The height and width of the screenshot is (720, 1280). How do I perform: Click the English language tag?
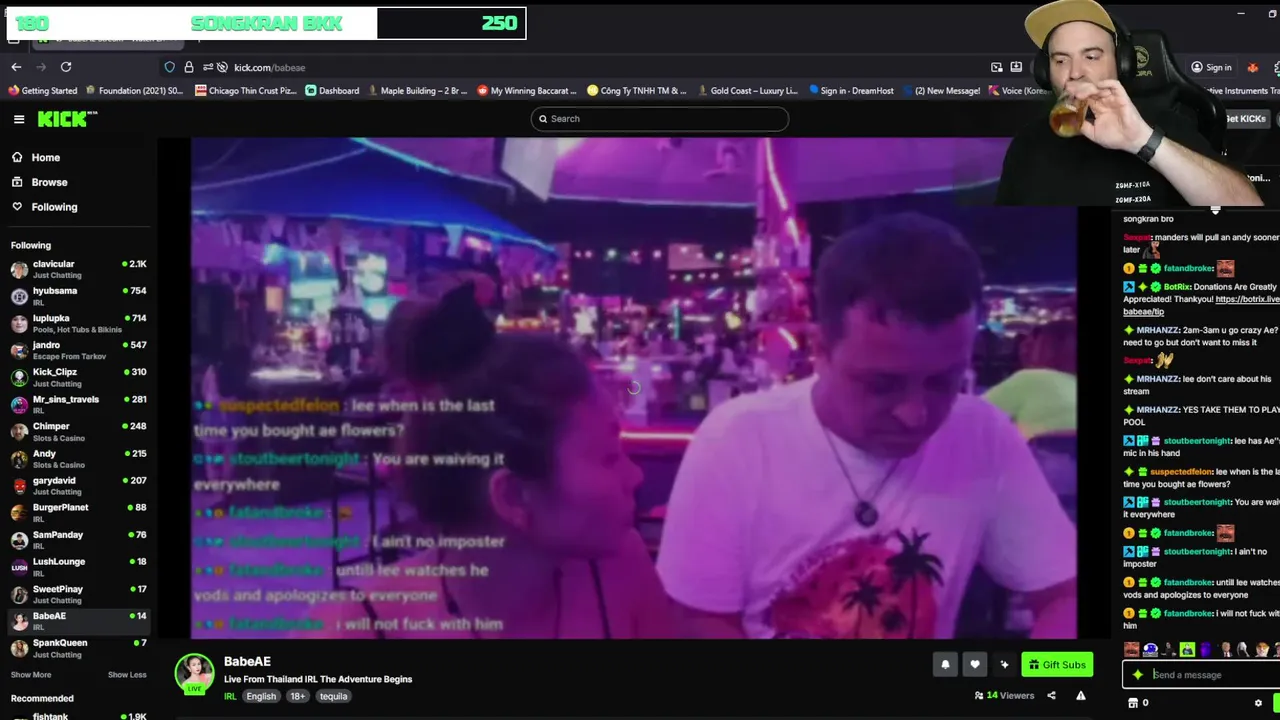pos(261,696)
